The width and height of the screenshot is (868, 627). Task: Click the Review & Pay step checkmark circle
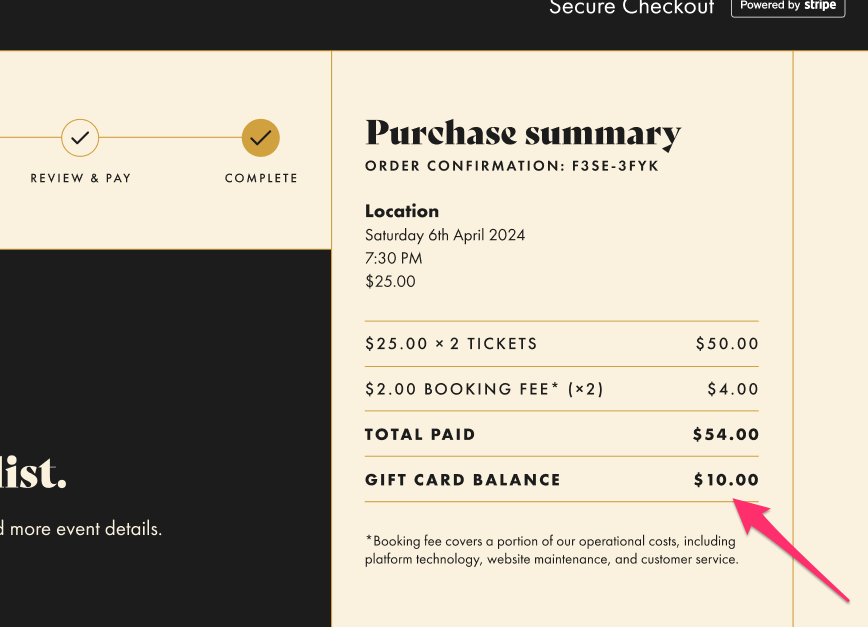coord(80,138)
